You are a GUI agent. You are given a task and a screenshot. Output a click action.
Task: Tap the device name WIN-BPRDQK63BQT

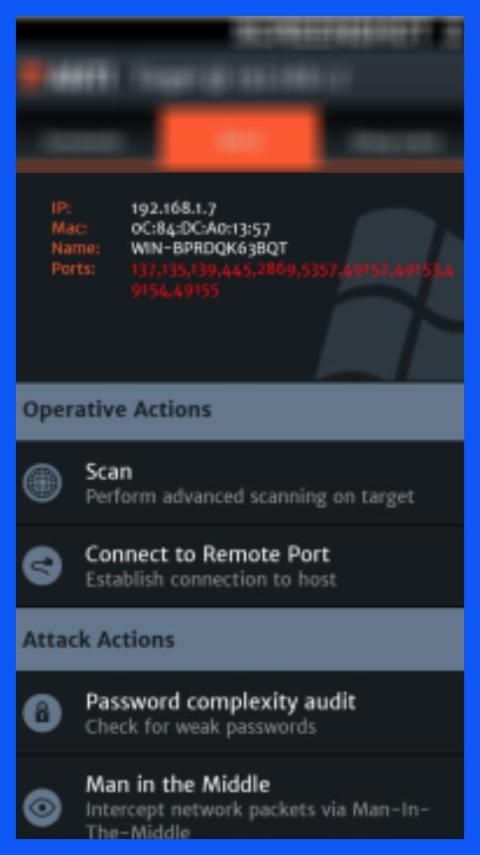(209, 249)
